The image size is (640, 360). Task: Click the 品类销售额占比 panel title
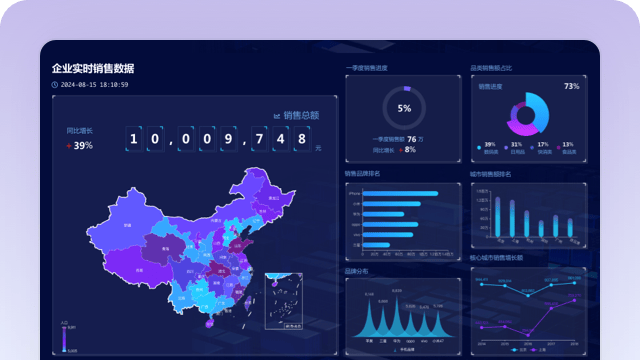pyautogui.click(x=491, y=68)
